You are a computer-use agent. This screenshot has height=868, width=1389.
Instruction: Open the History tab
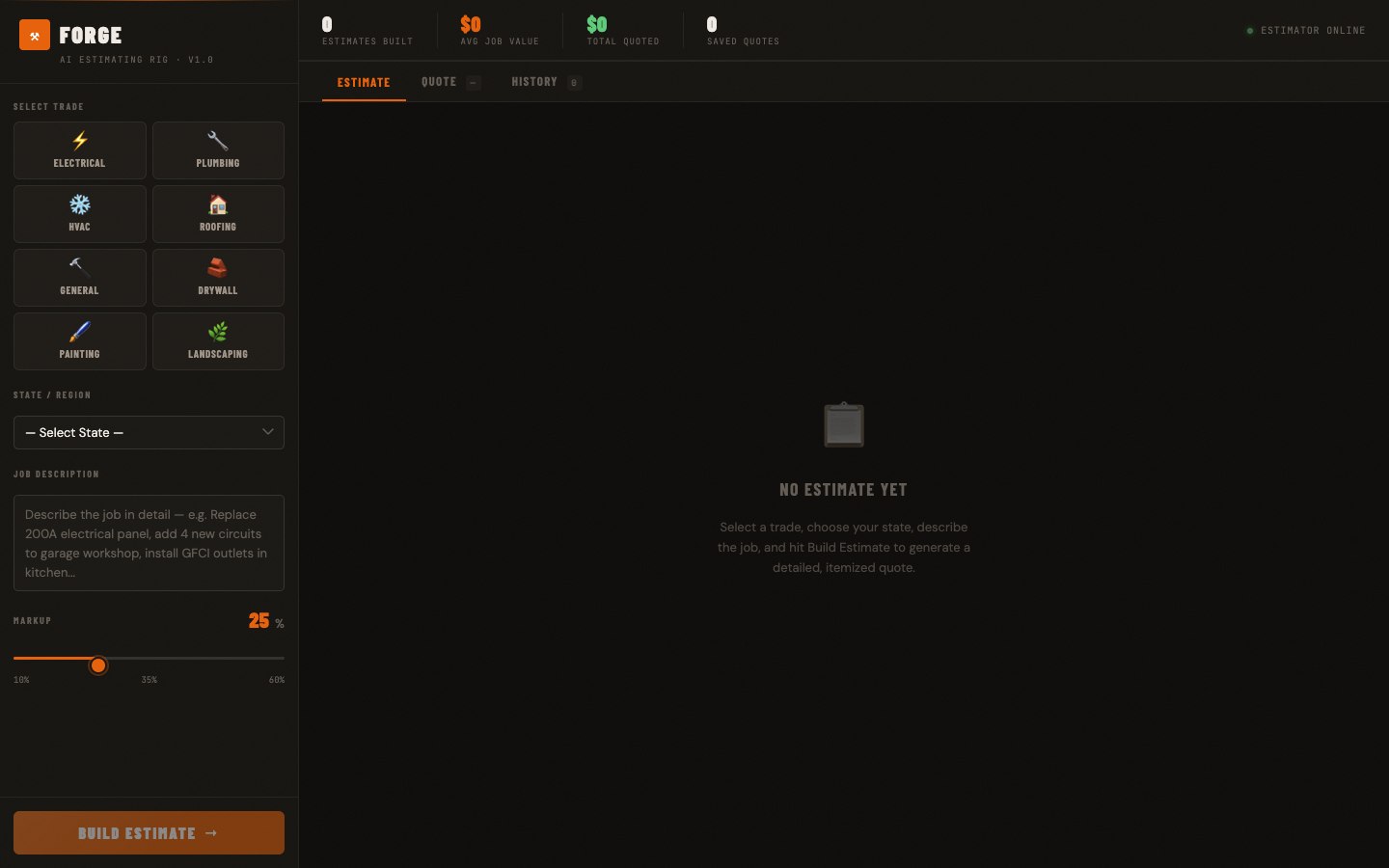[x=534, y=82]
